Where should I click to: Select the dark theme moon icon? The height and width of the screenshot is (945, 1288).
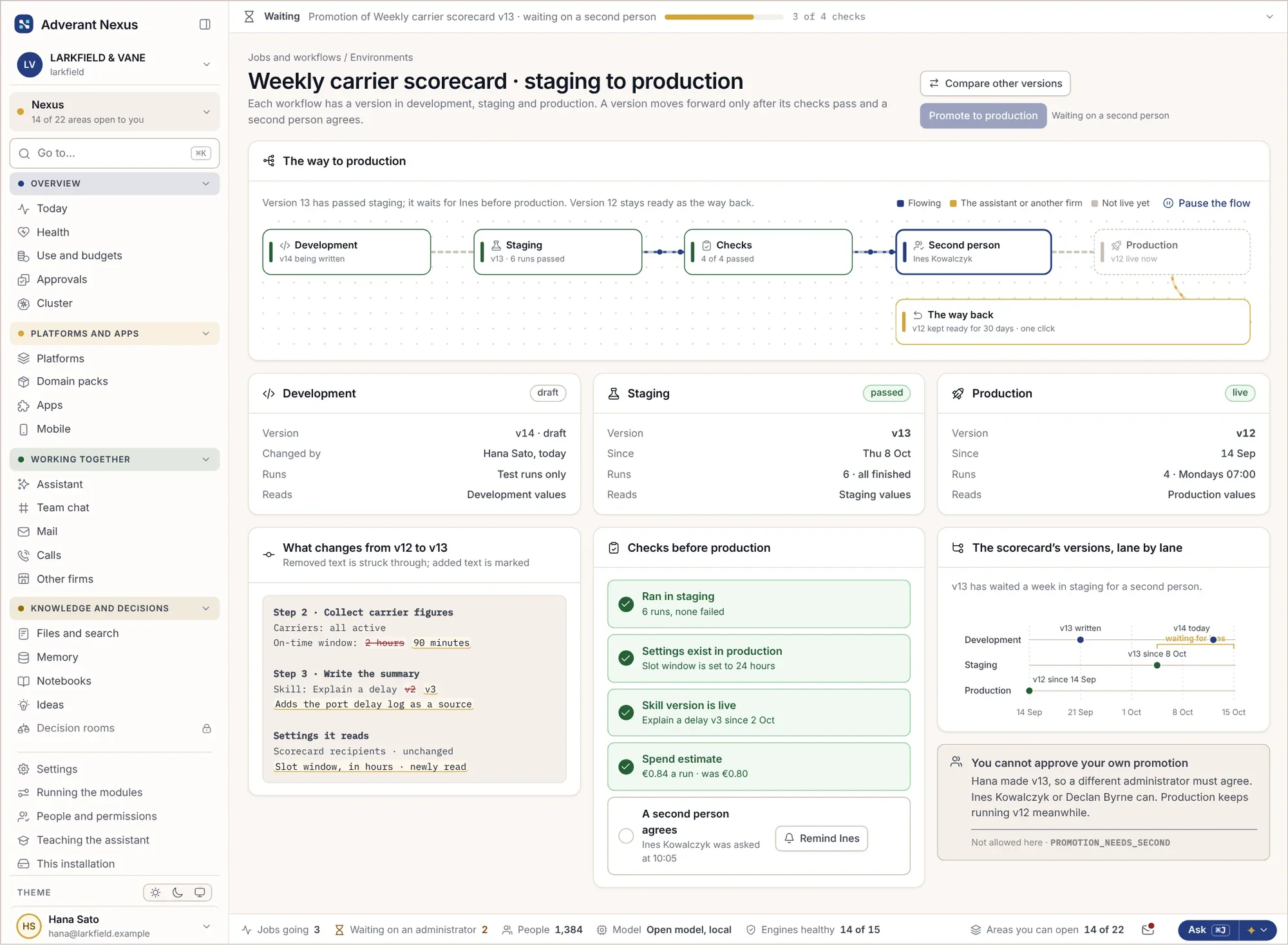[178, 892]
